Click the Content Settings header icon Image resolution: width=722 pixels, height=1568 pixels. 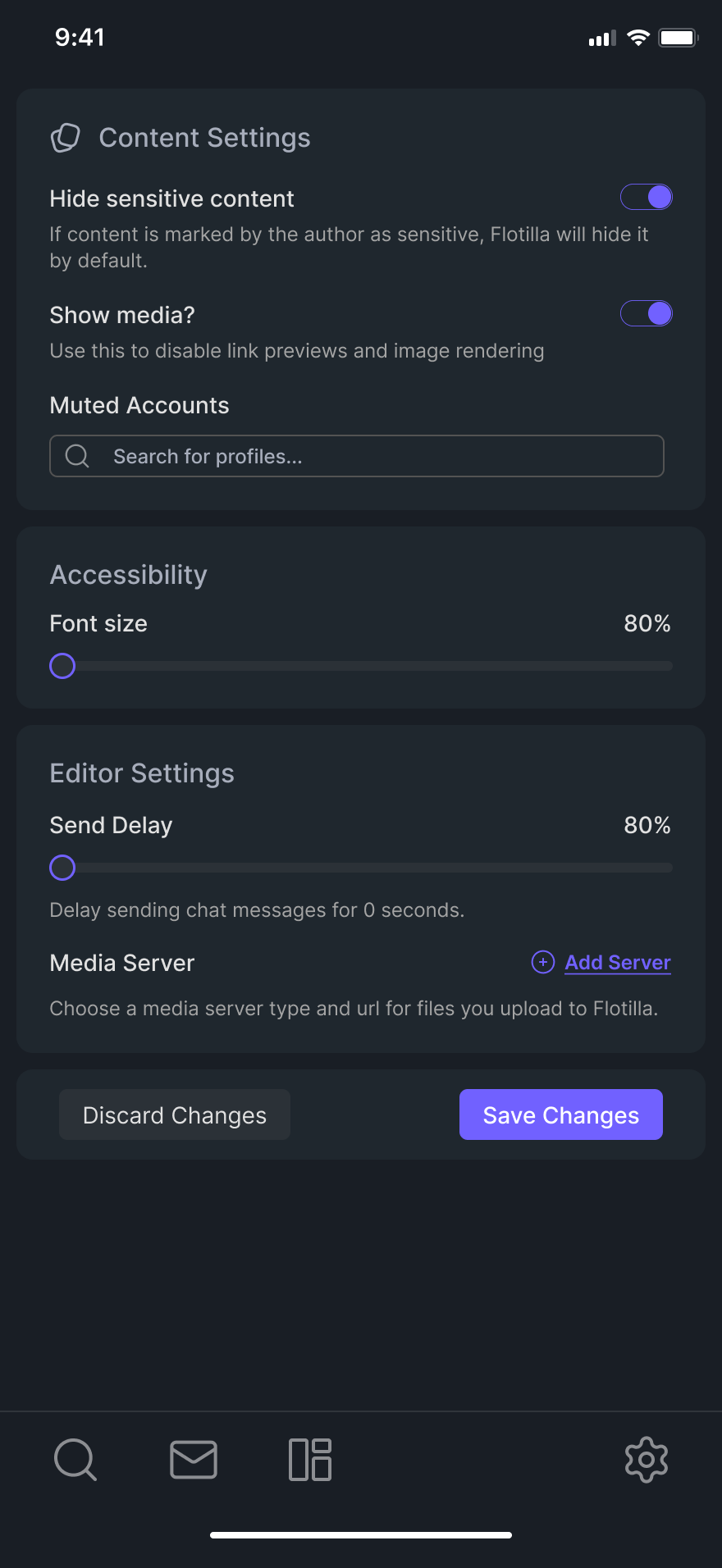[x=66, y=138]
